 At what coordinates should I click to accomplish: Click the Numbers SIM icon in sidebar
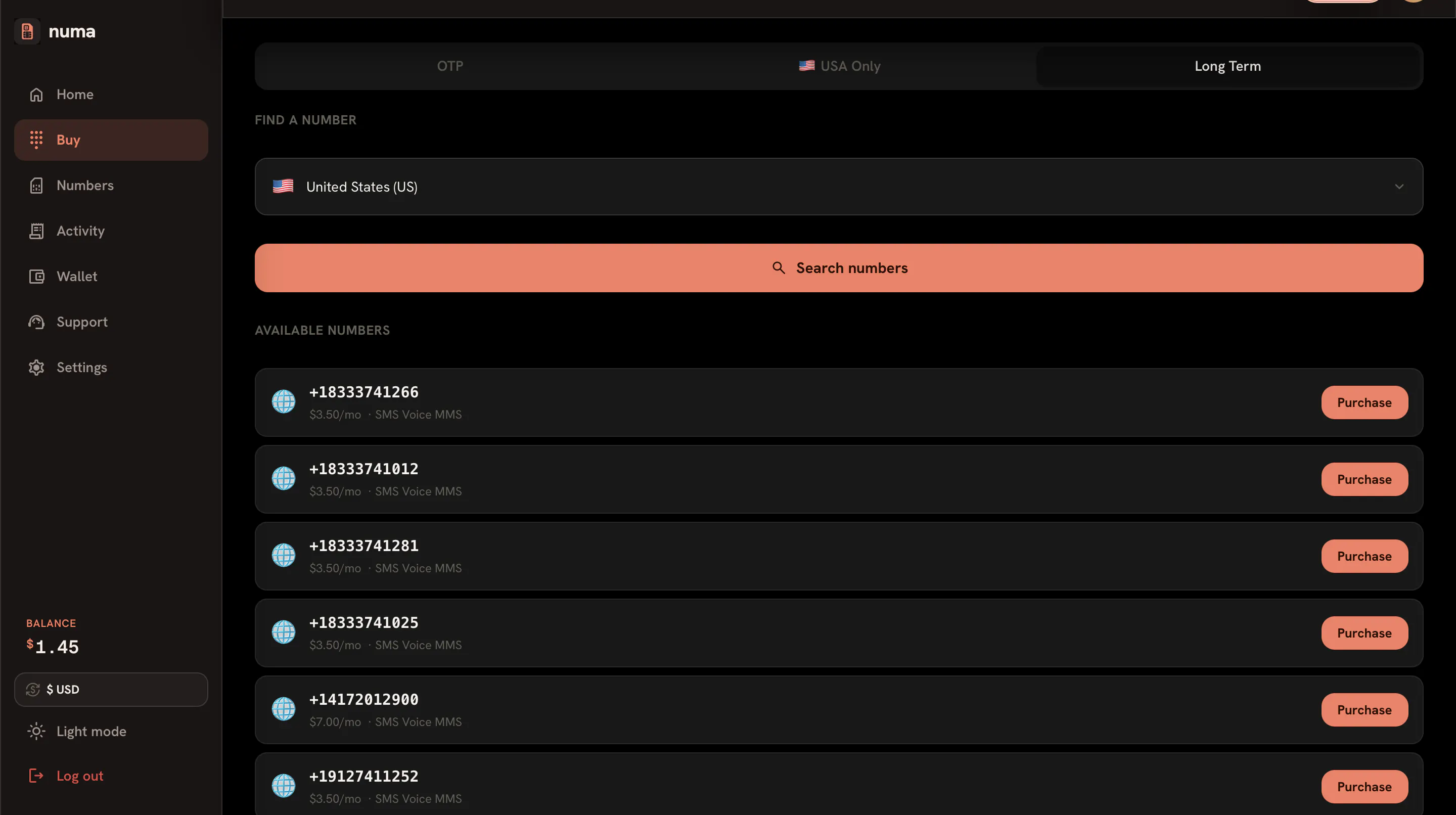[x=36, y=186]
